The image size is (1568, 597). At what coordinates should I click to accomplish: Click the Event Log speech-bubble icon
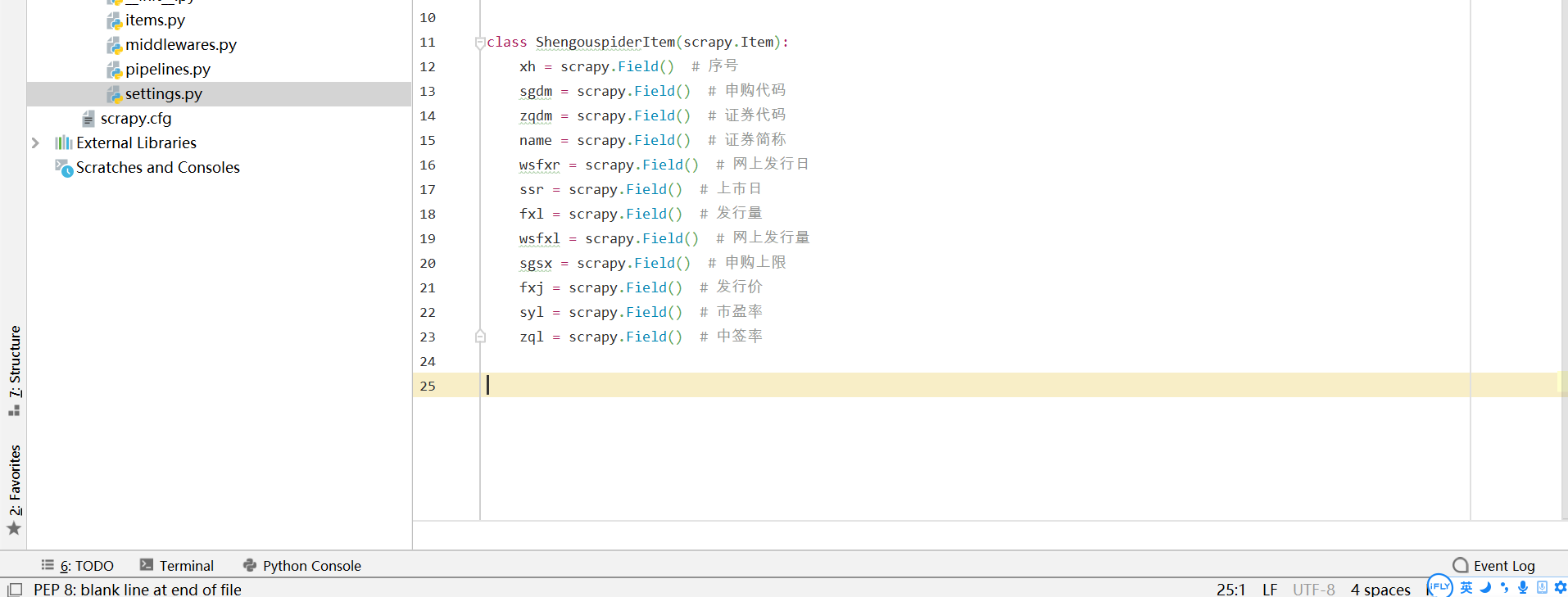point(1460,565)
